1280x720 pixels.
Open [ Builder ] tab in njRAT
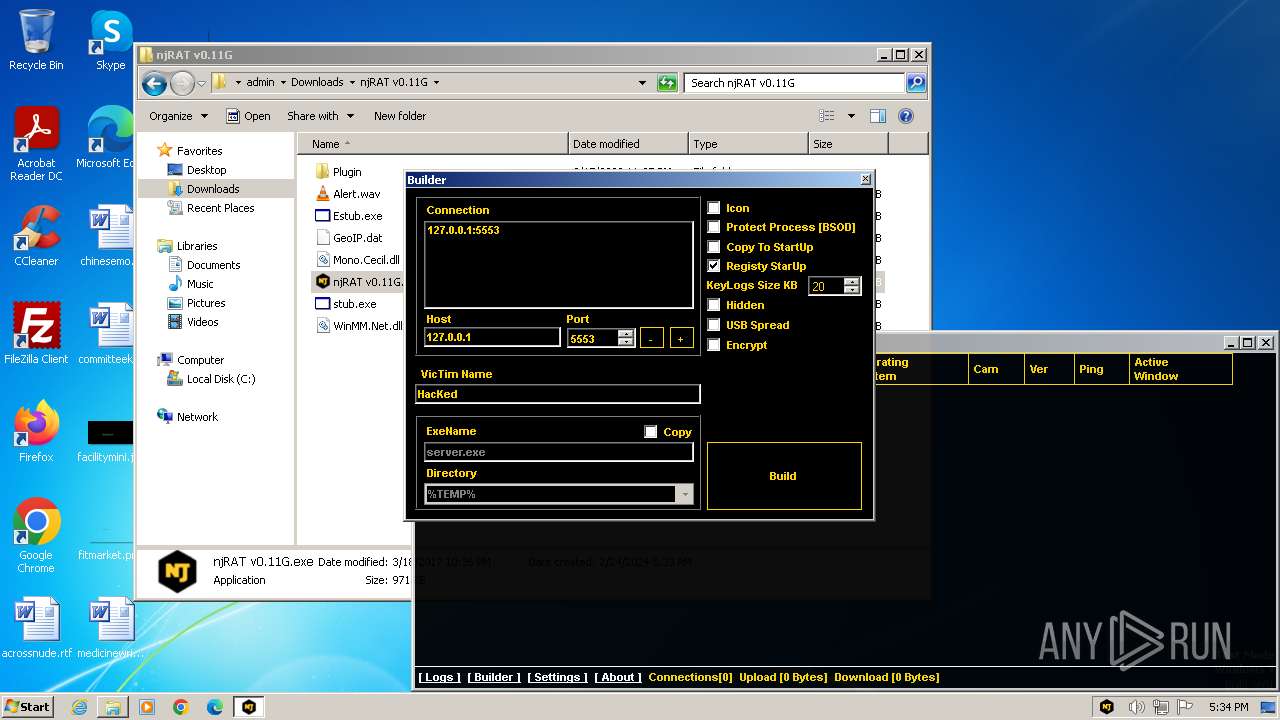coord(494,677)
